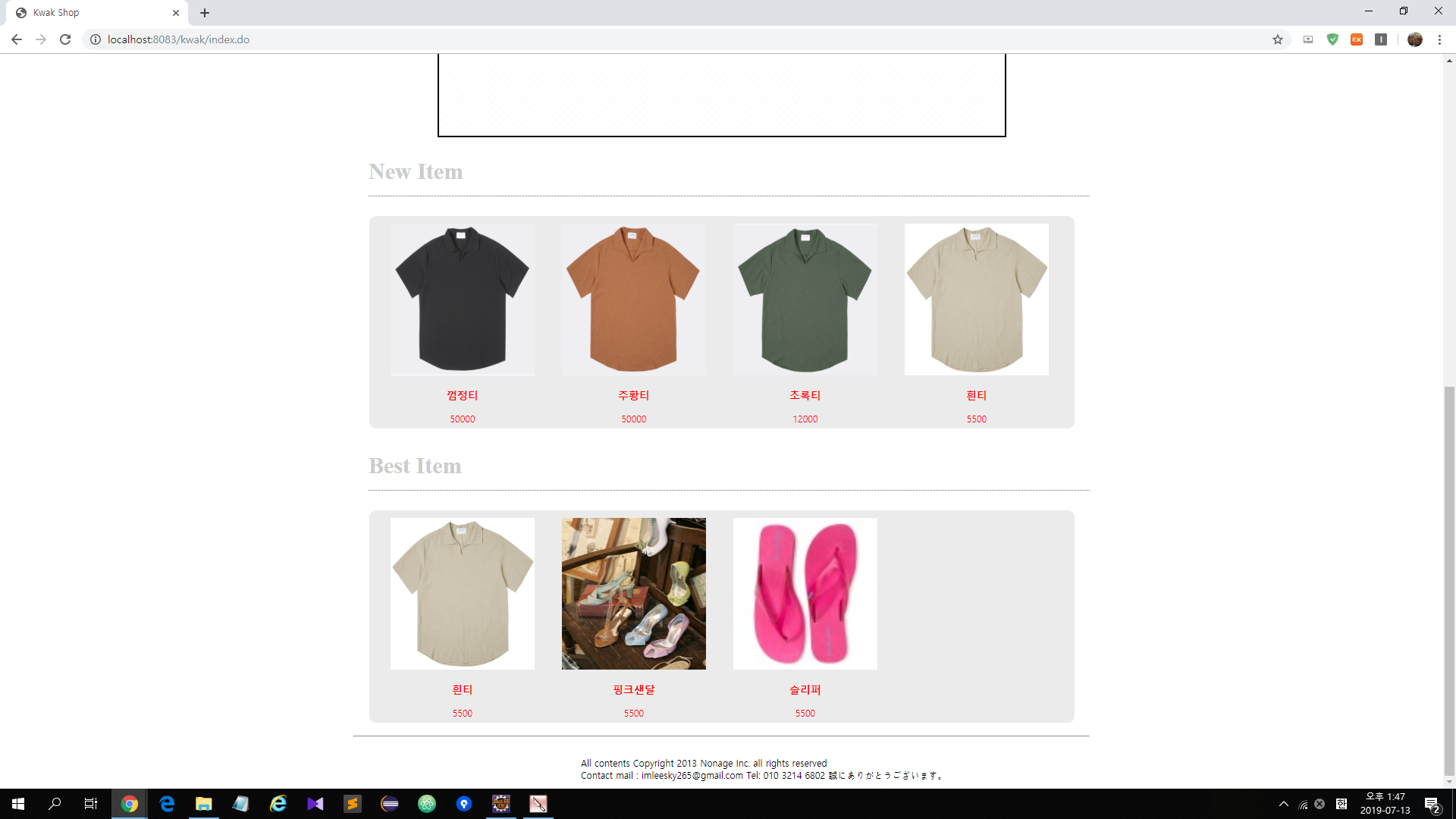This screenshot has width=1456, height=819.
Task: Open the pink 슬리퍼 flip-flops image
Action: (x=805, y=593)
